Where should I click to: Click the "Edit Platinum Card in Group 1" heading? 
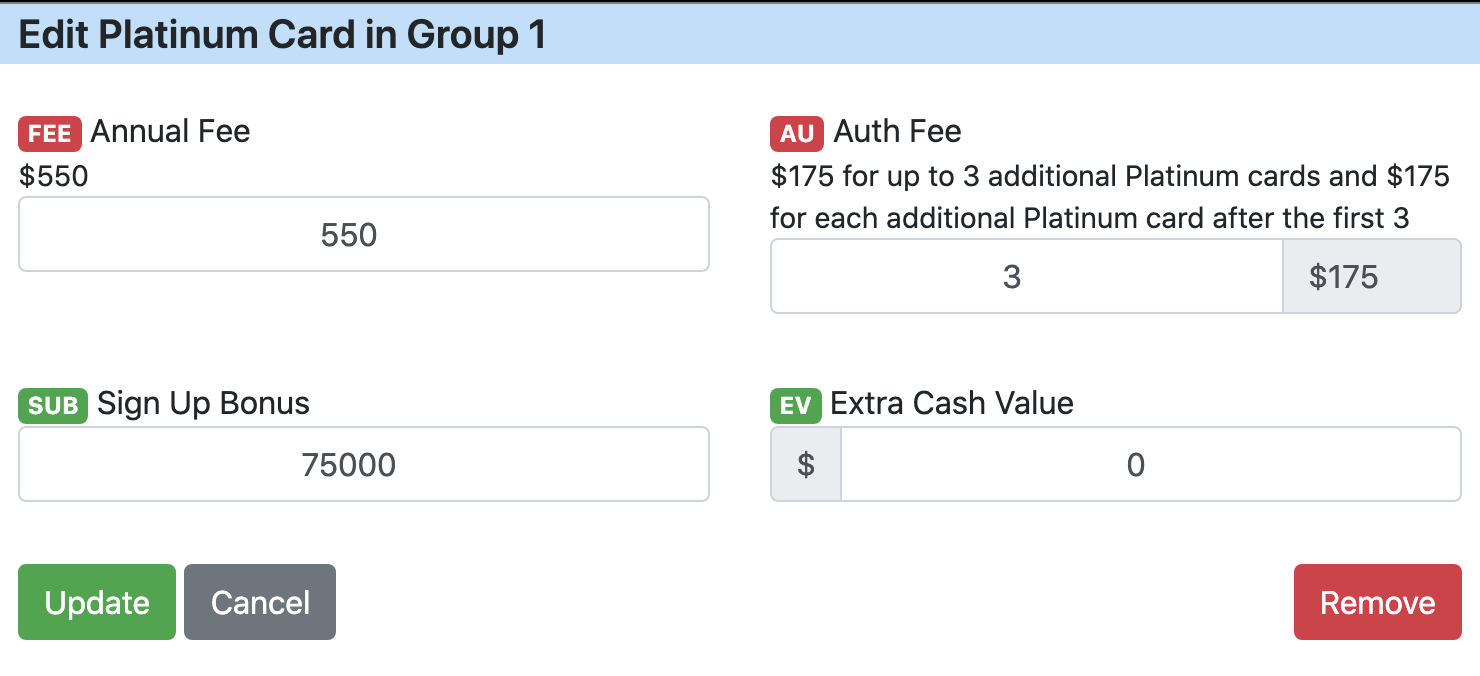(282, 35)
